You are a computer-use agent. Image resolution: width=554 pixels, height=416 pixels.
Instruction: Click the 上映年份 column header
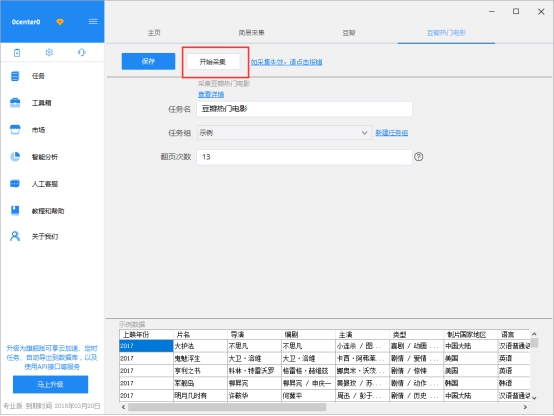click(146, 334)
